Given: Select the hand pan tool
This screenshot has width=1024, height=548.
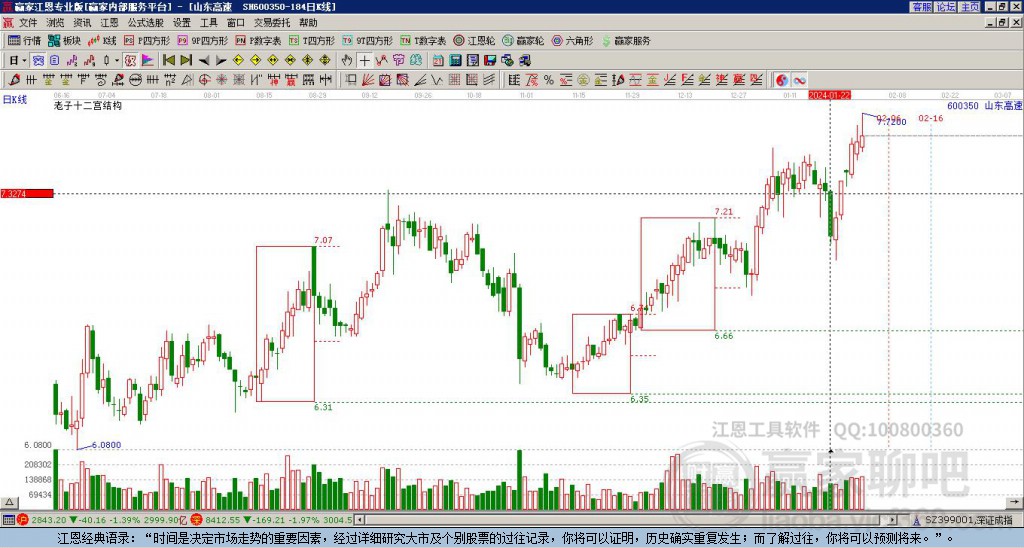Looking at the screenshot, I should [x=347, y=61].
